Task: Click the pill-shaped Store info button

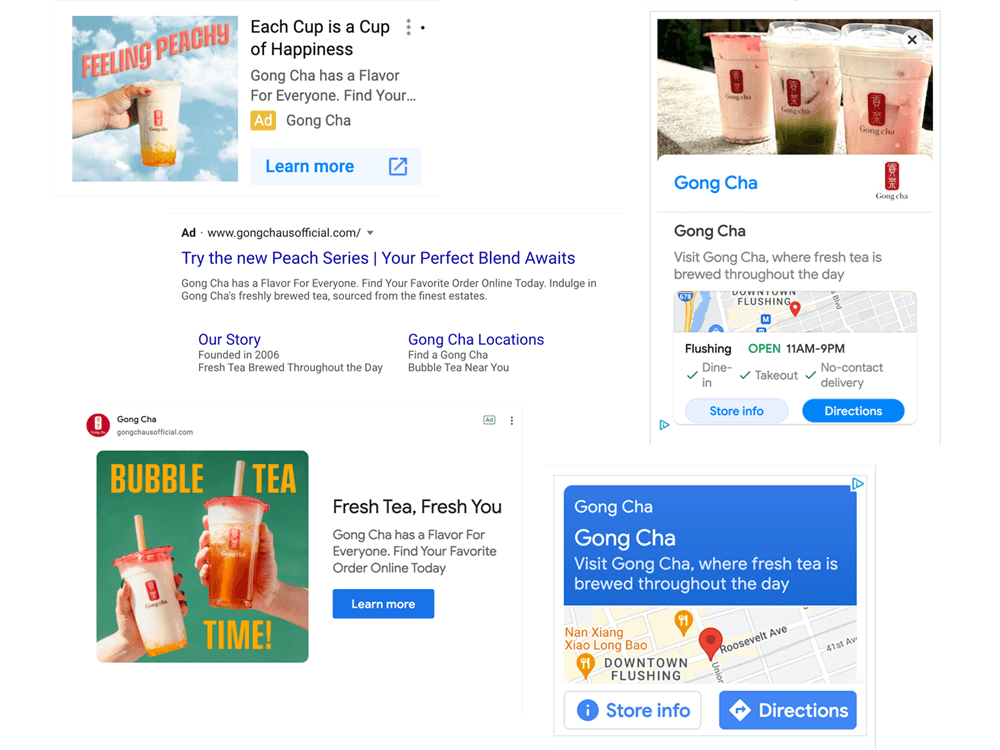Action: tap(737, 411)
